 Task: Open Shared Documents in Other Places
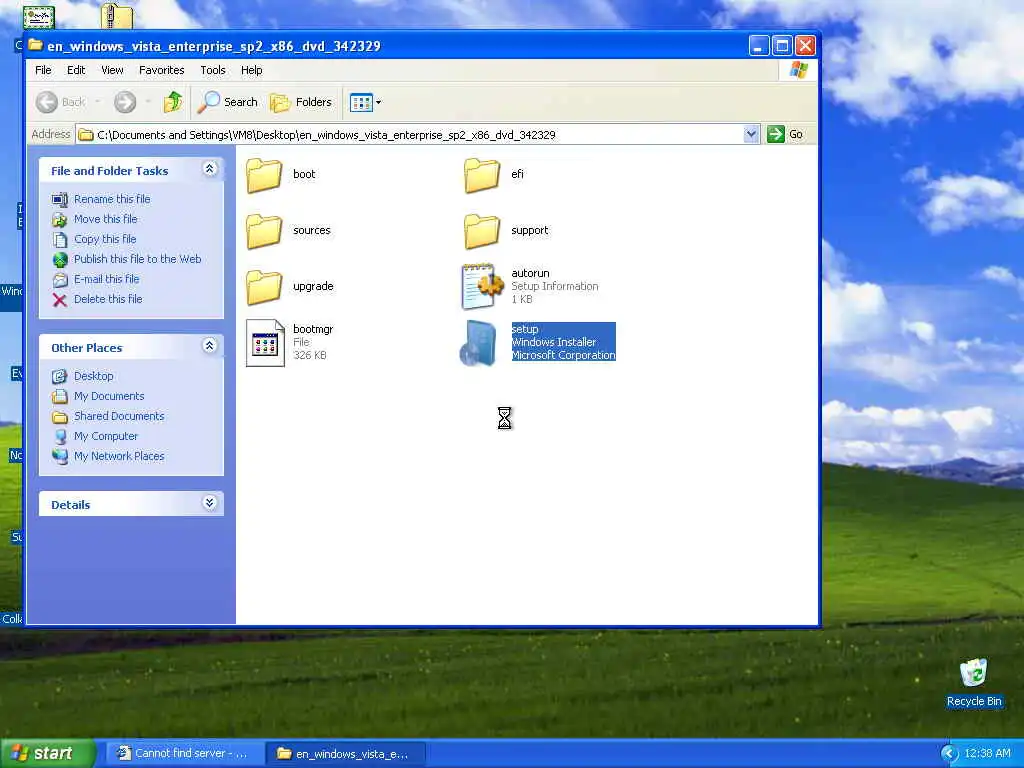pyautogui.click(x=119, y=416)
